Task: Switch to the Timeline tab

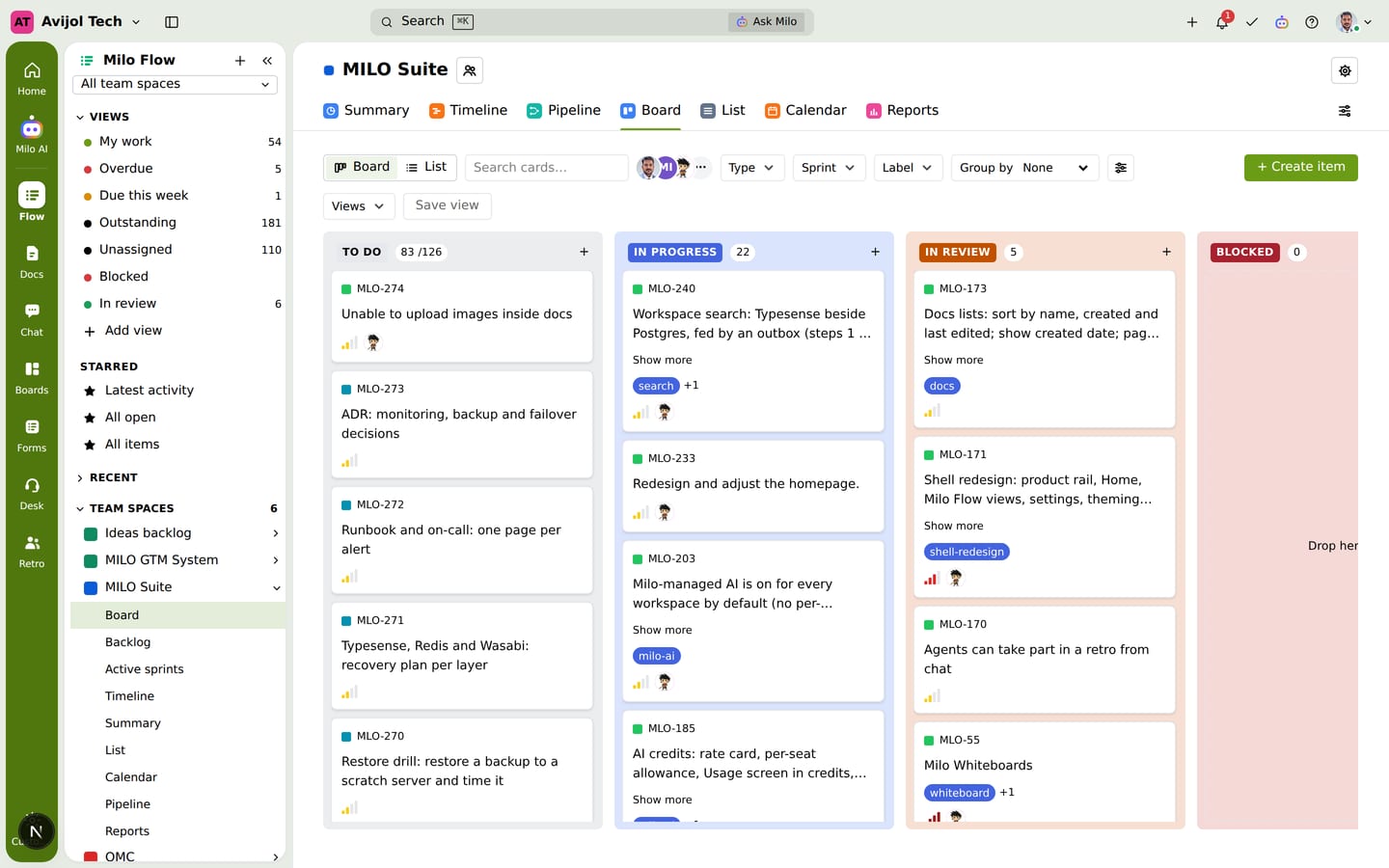Action: tap(469, 110)
